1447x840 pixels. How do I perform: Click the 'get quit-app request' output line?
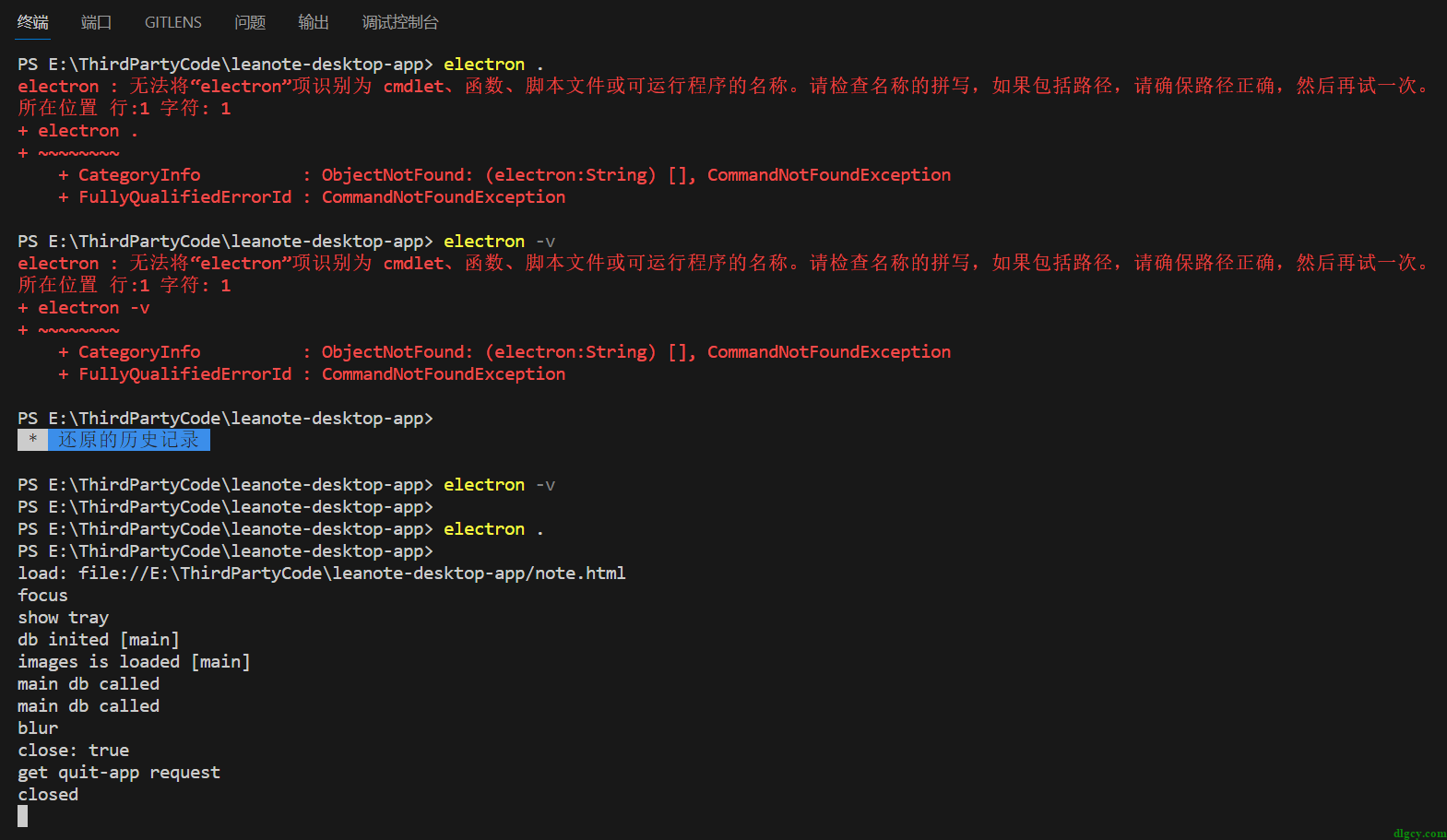click(x=119, y=772)
